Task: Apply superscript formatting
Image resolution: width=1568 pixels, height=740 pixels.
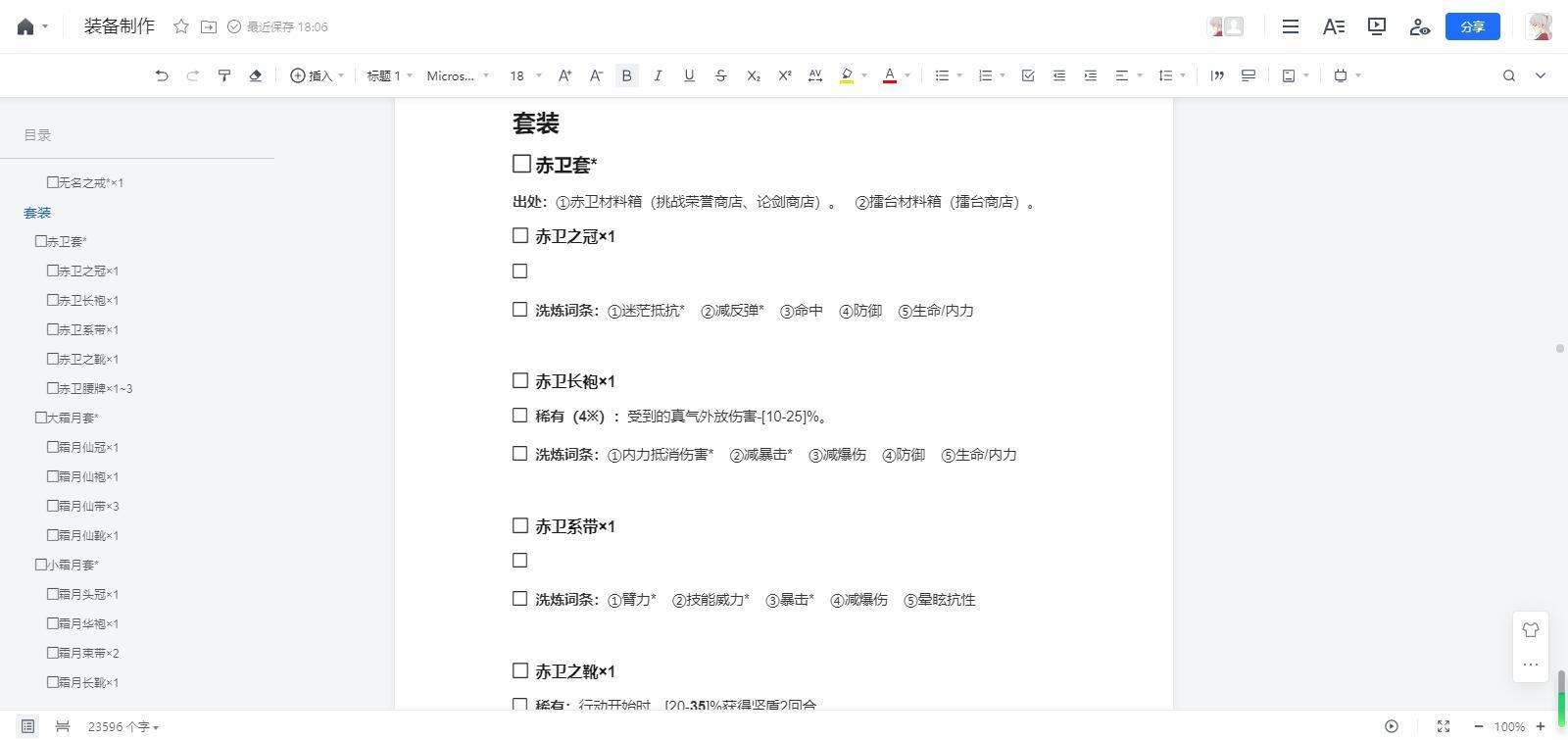Action: pos(784,75)
